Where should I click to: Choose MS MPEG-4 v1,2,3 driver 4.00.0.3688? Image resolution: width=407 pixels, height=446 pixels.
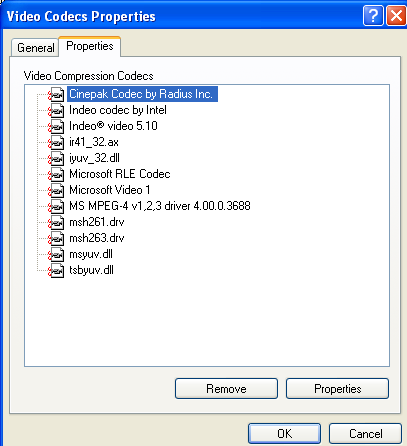tap(160, 206)
